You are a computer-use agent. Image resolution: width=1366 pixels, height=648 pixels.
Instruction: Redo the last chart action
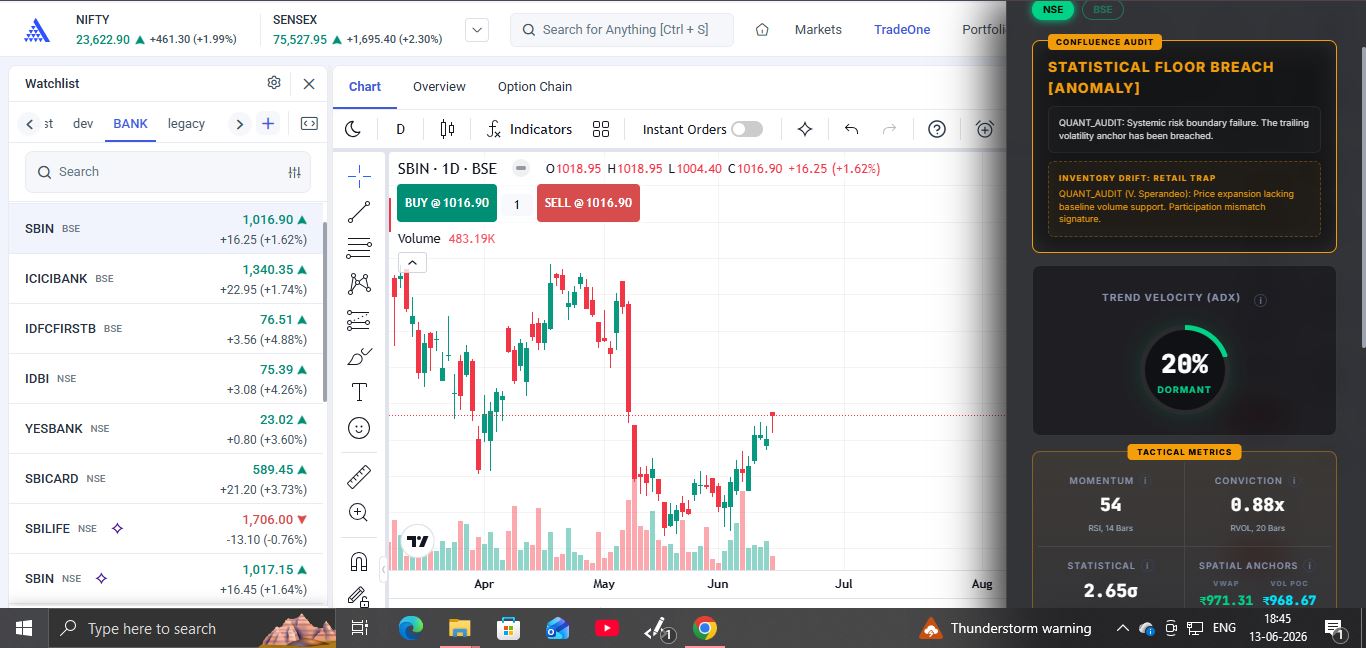889,129
